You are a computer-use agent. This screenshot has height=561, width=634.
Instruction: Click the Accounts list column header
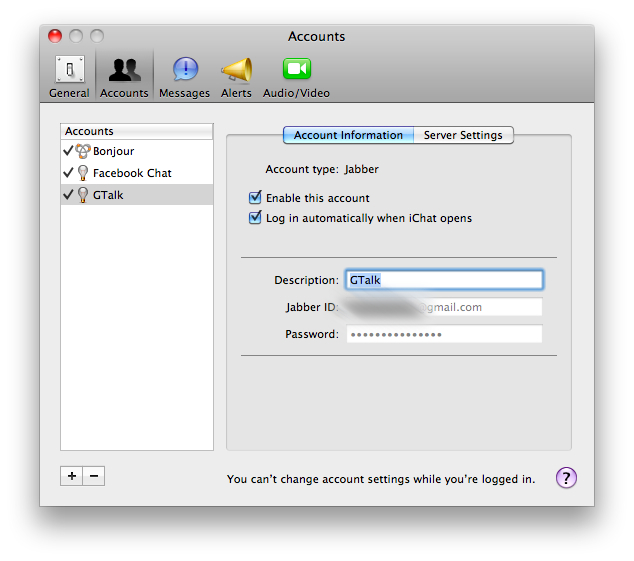[137, 131]
